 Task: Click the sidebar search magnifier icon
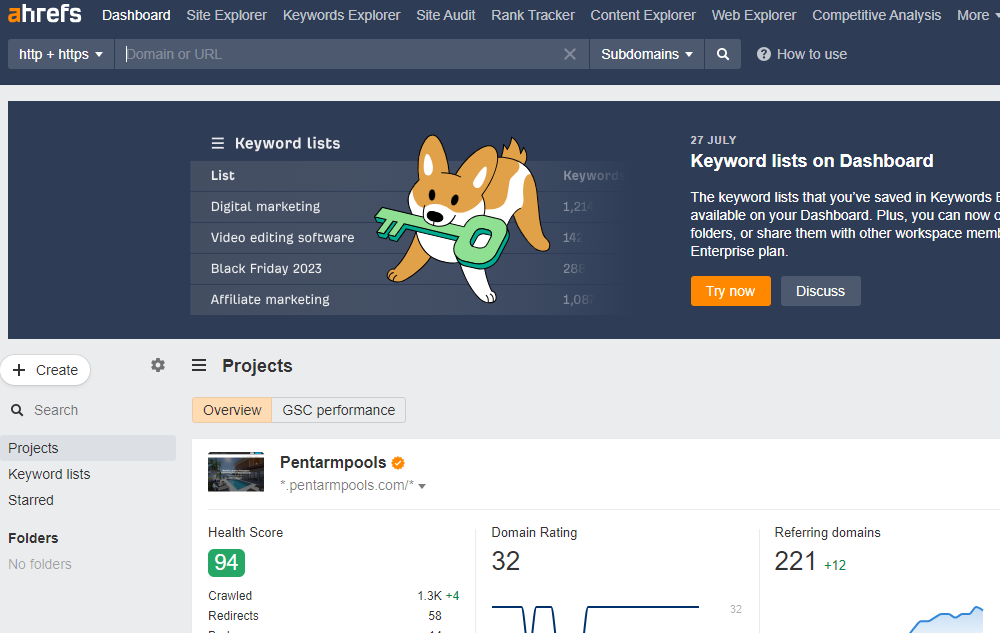(17, 411)
